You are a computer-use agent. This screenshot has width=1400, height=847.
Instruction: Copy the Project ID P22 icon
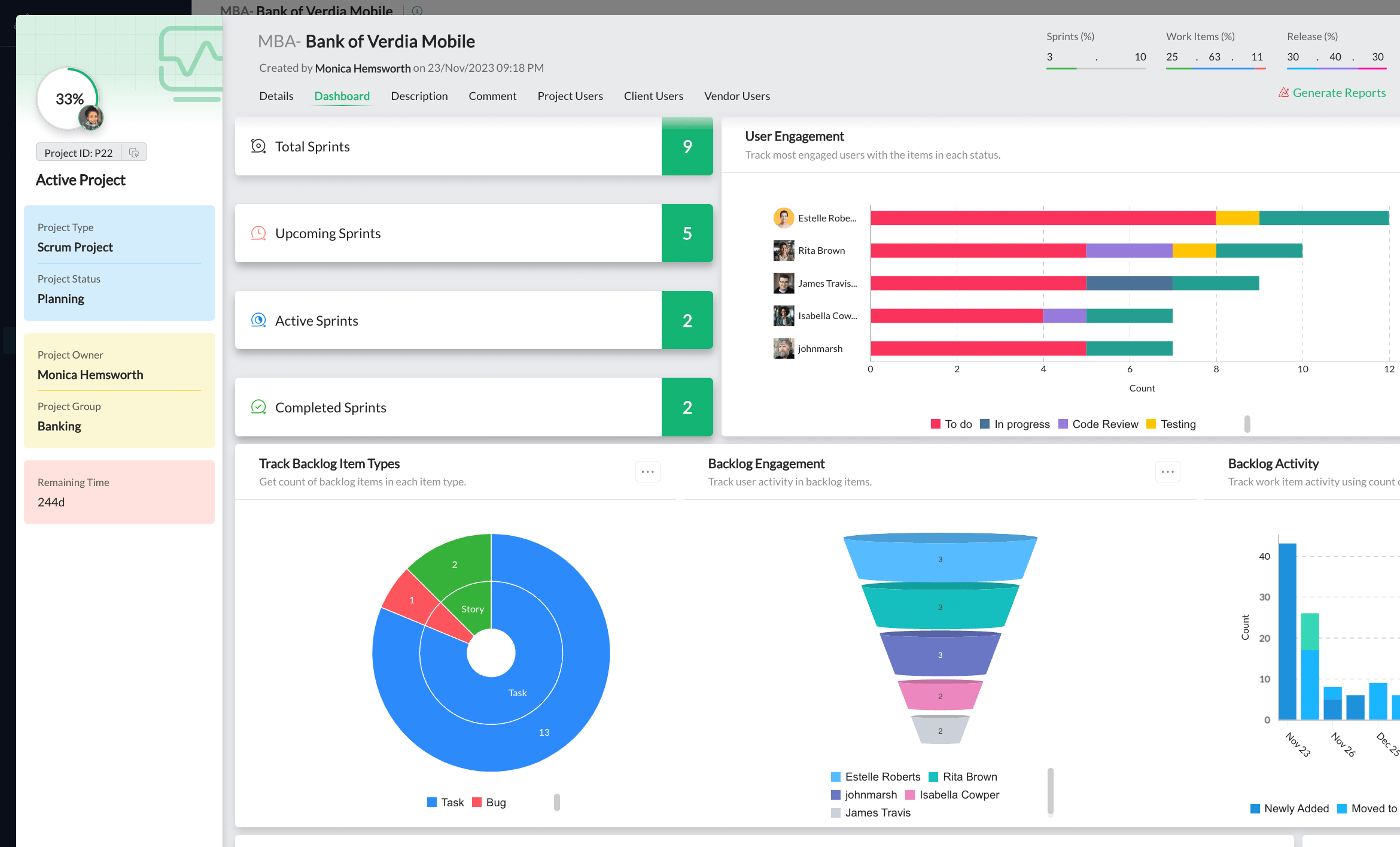pyautogui.click(x=134, y=153)
